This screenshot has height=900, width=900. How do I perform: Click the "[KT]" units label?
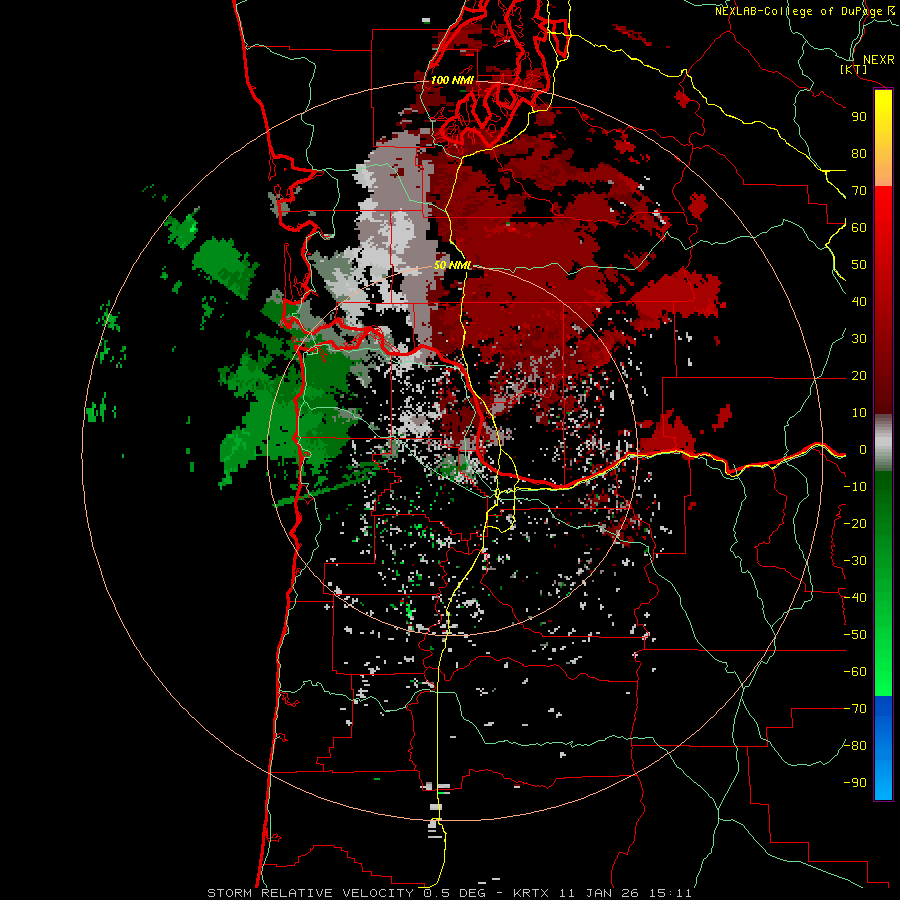point(854,69)
